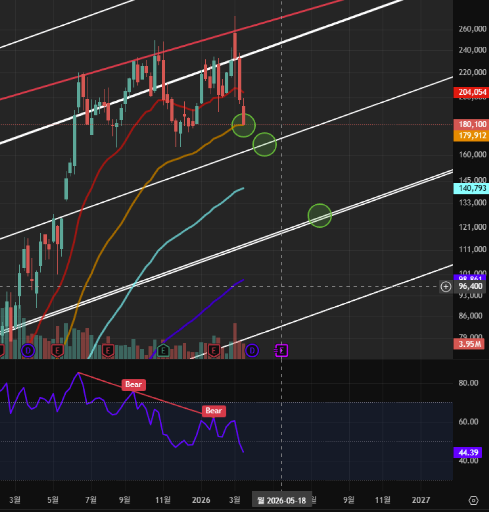This screenshot has width=489, height=512.
Task: Click 7월 on the time axis
Action: coord(91,500)
